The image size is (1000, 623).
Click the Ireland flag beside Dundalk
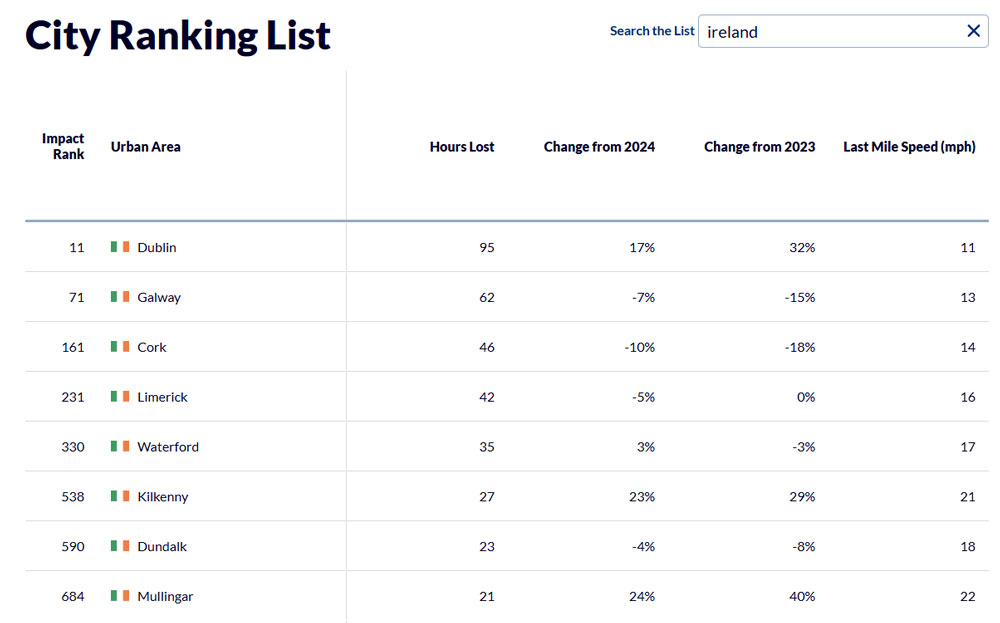[x=120, y=547]
